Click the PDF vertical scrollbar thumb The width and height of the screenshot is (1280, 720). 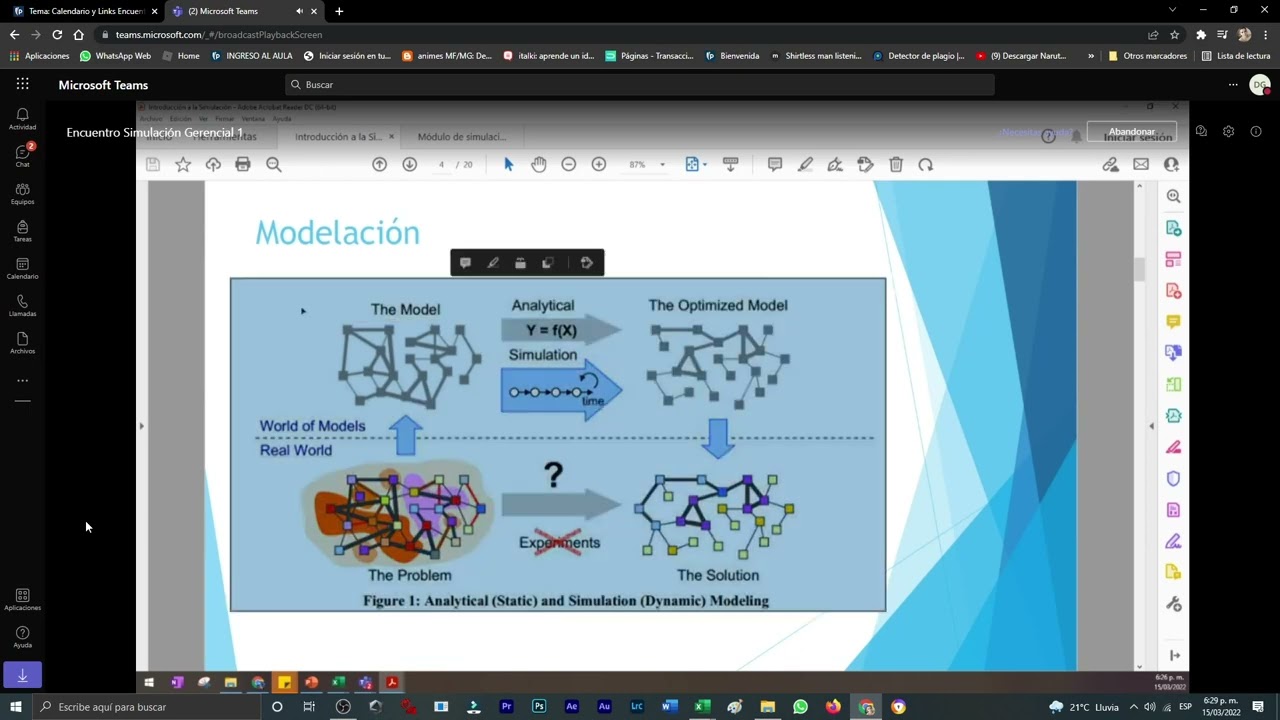point(1139,269)
